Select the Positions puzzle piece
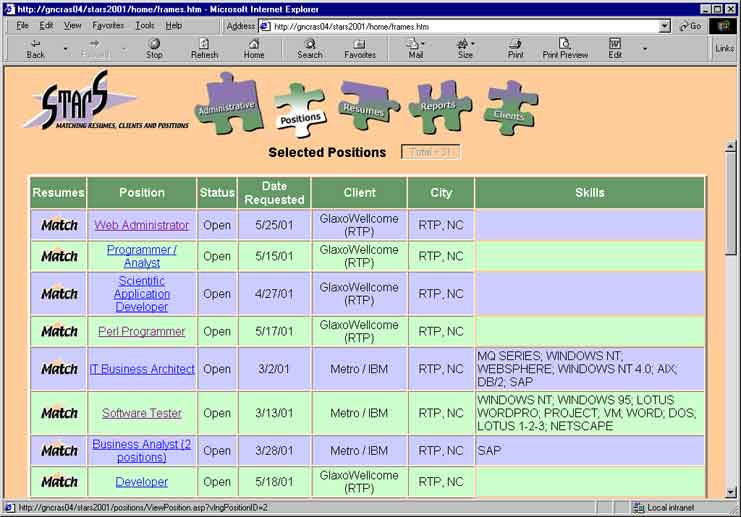The width and height of the screenshot is (741, 517). click(300, 110)
